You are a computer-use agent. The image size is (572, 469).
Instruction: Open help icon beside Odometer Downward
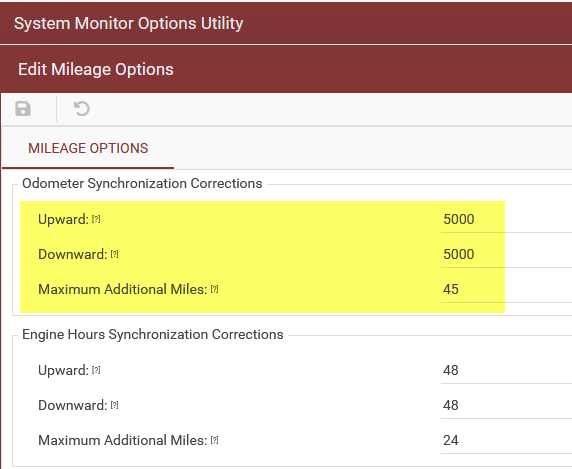pyautogui.click(x=115, y=254)
